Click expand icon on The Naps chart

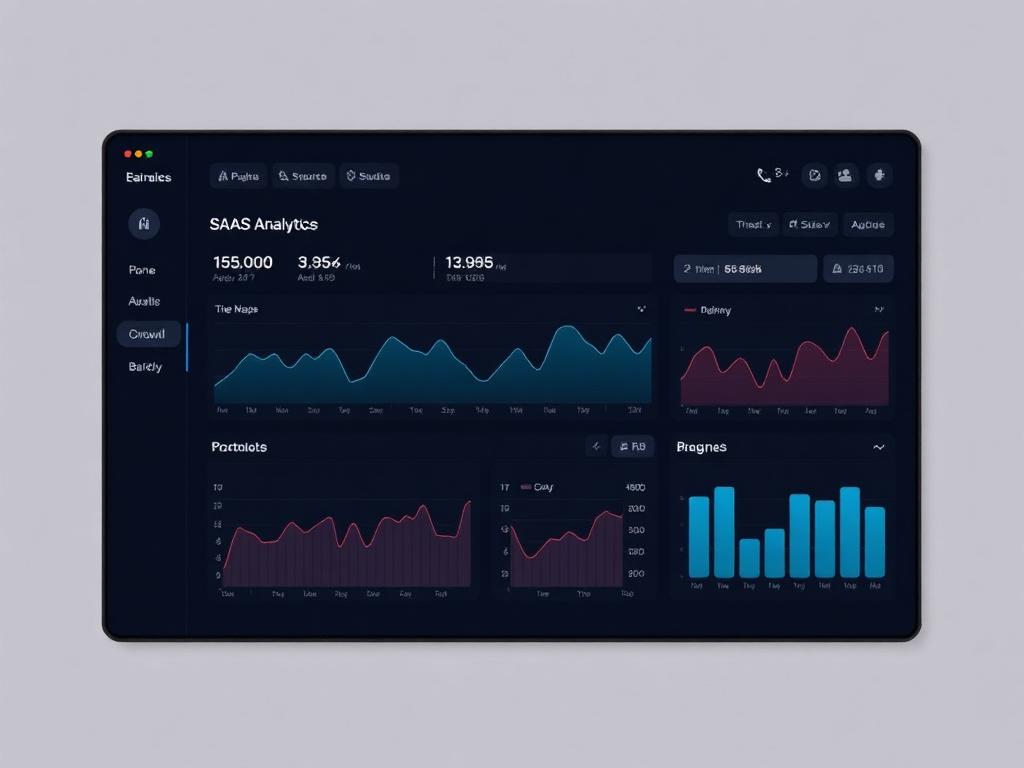point(641,309)
